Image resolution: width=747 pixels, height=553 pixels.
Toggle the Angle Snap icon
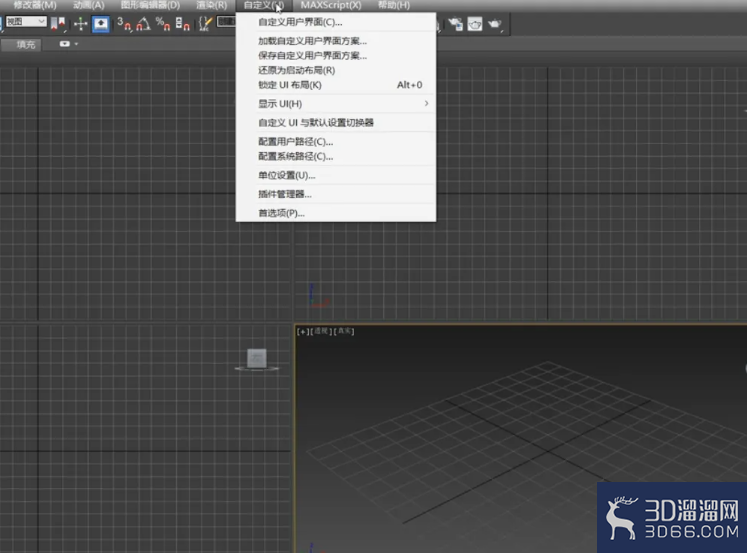[x=143, y=24]
